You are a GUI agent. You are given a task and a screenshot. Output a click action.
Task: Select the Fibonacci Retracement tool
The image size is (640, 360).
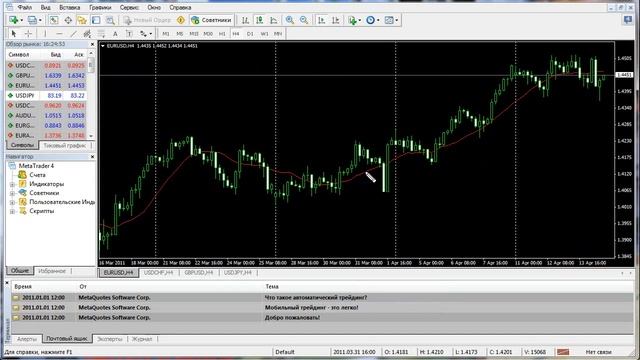click(x=101, y=33)
